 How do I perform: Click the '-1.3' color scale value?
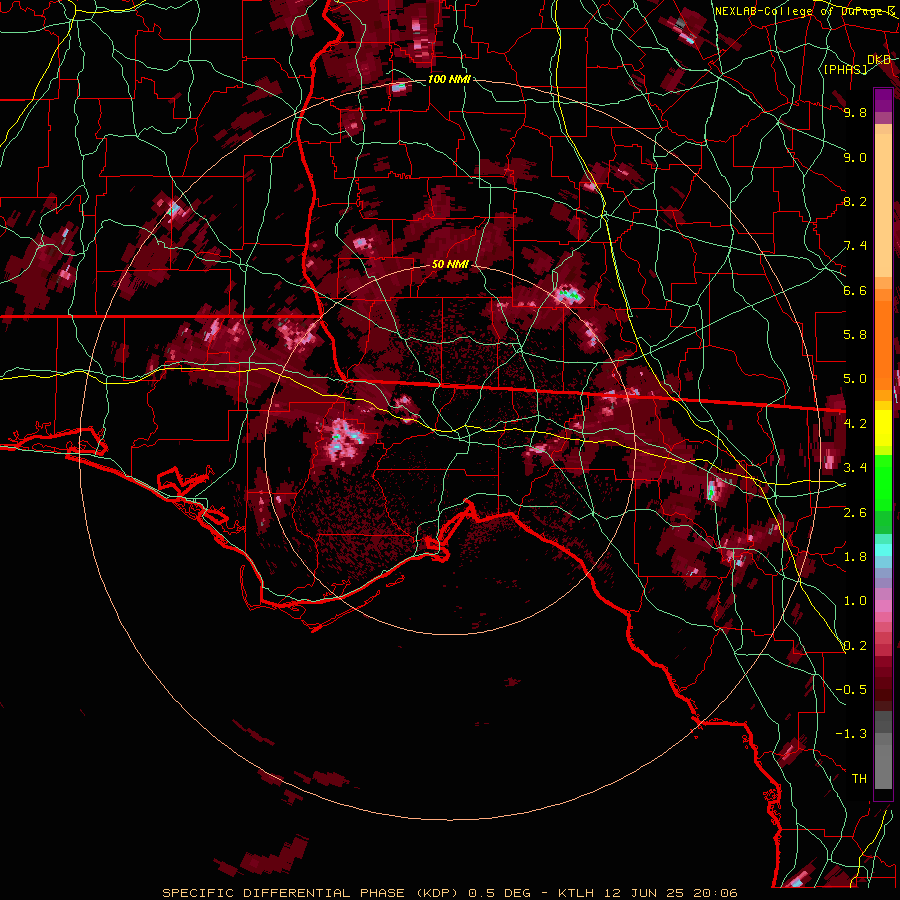851,734
